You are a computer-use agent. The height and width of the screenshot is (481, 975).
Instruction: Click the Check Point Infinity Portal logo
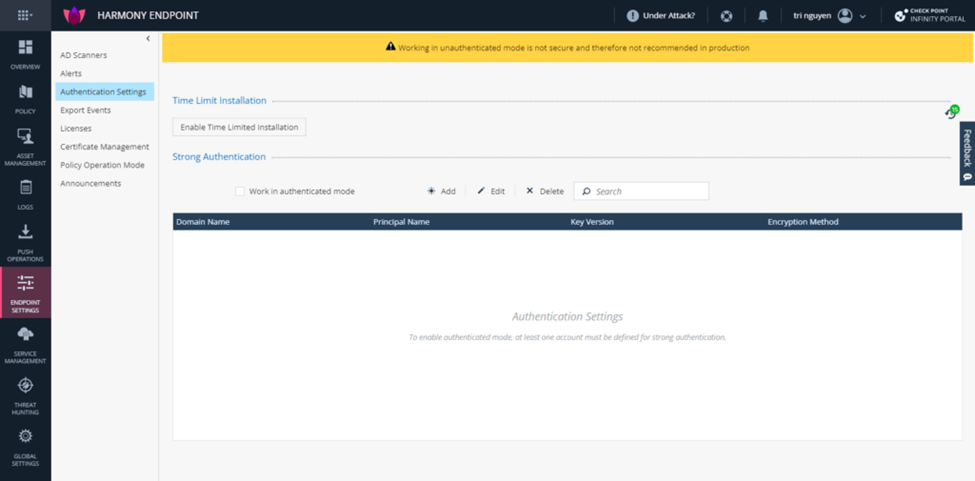(930, 16)
